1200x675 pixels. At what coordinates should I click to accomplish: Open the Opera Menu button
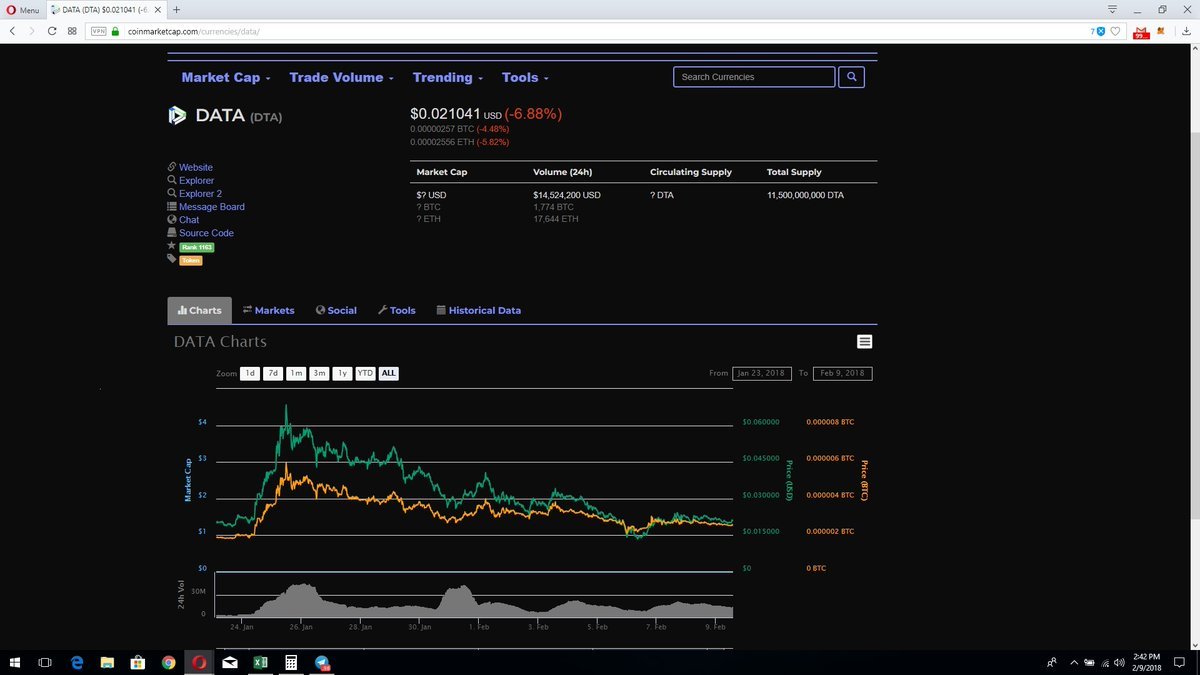coord(23,9)
